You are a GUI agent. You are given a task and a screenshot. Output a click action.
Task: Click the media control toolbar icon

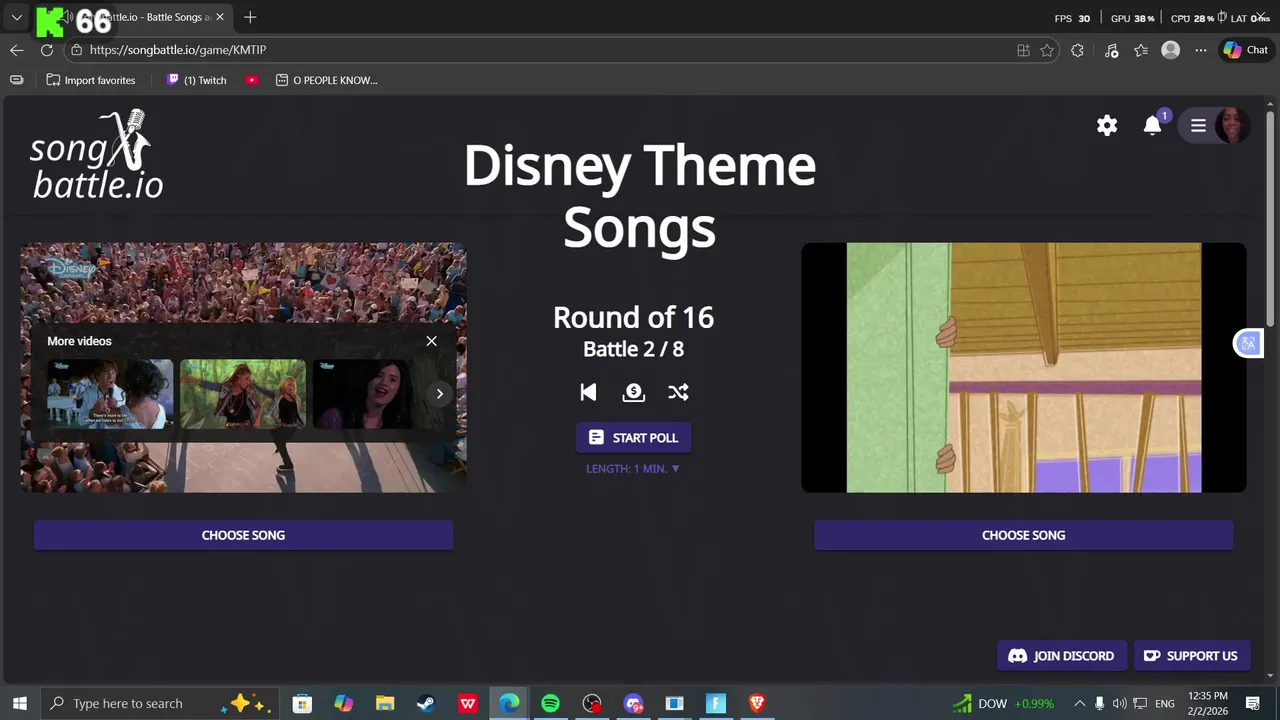(1111, 50)
